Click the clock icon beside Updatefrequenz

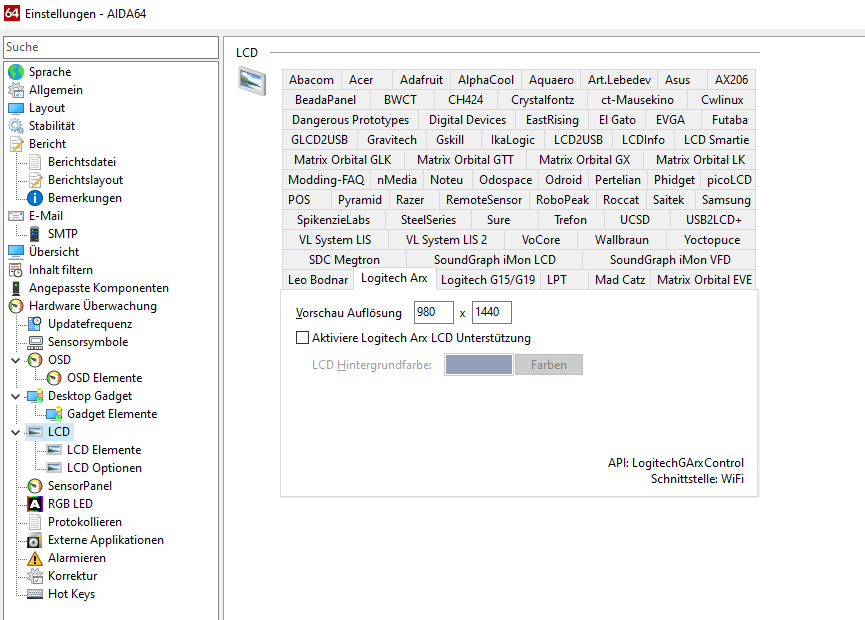[35, 324]
